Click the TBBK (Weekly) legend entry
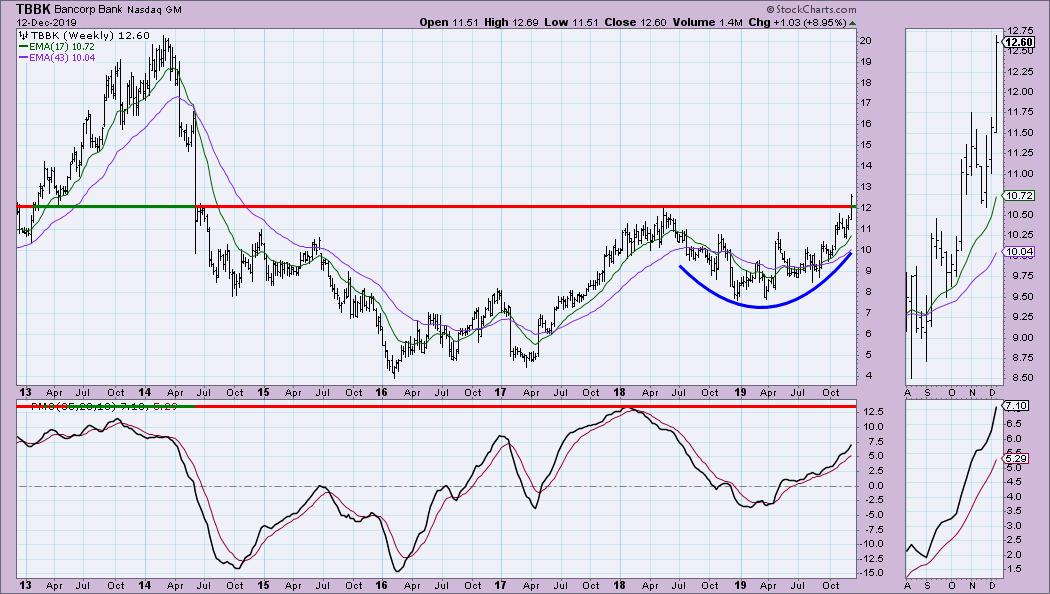The height and width of the screenshot is (594, 1050). (x=84, y=35)
